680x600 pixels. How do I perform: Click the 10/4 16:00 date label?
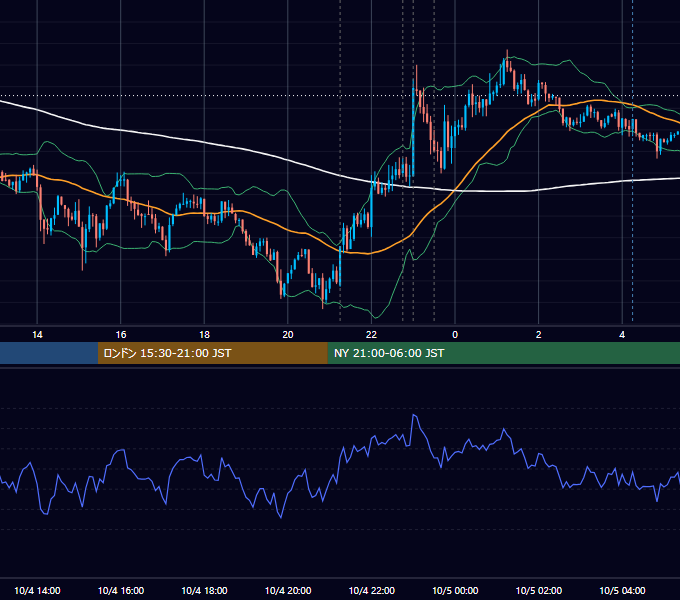[121, 590]
